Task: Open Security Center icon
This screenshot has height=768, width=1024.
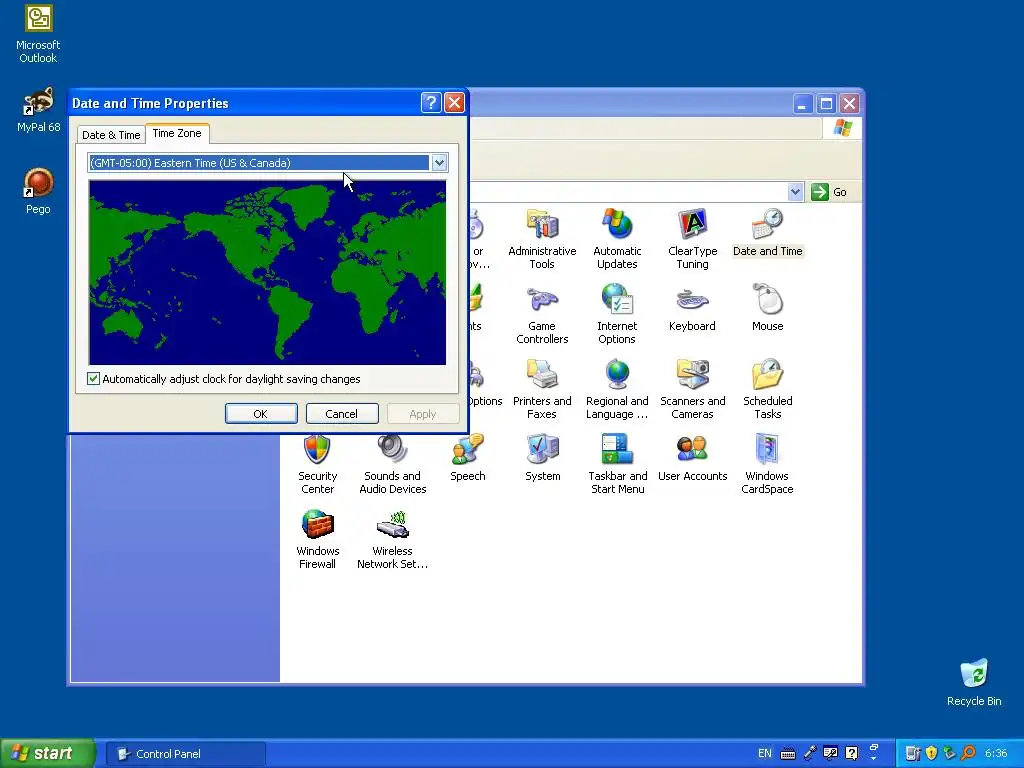Action: coord(317,464)
